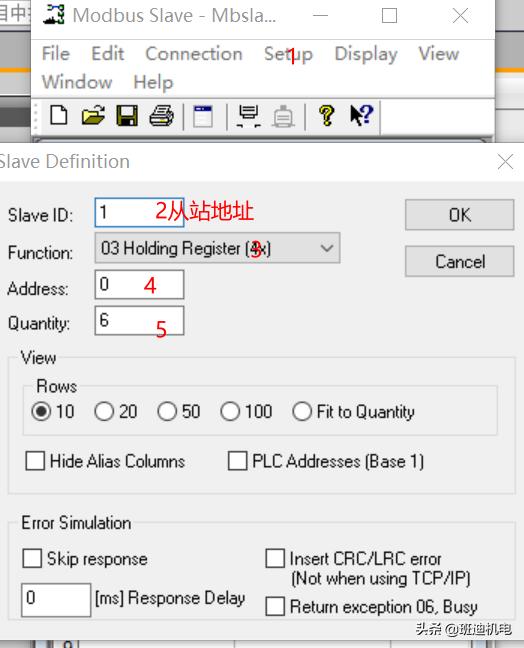Click the Quantity input field
Image resolution: width=524 pixels, height=648 pixels.
(139, 320)
